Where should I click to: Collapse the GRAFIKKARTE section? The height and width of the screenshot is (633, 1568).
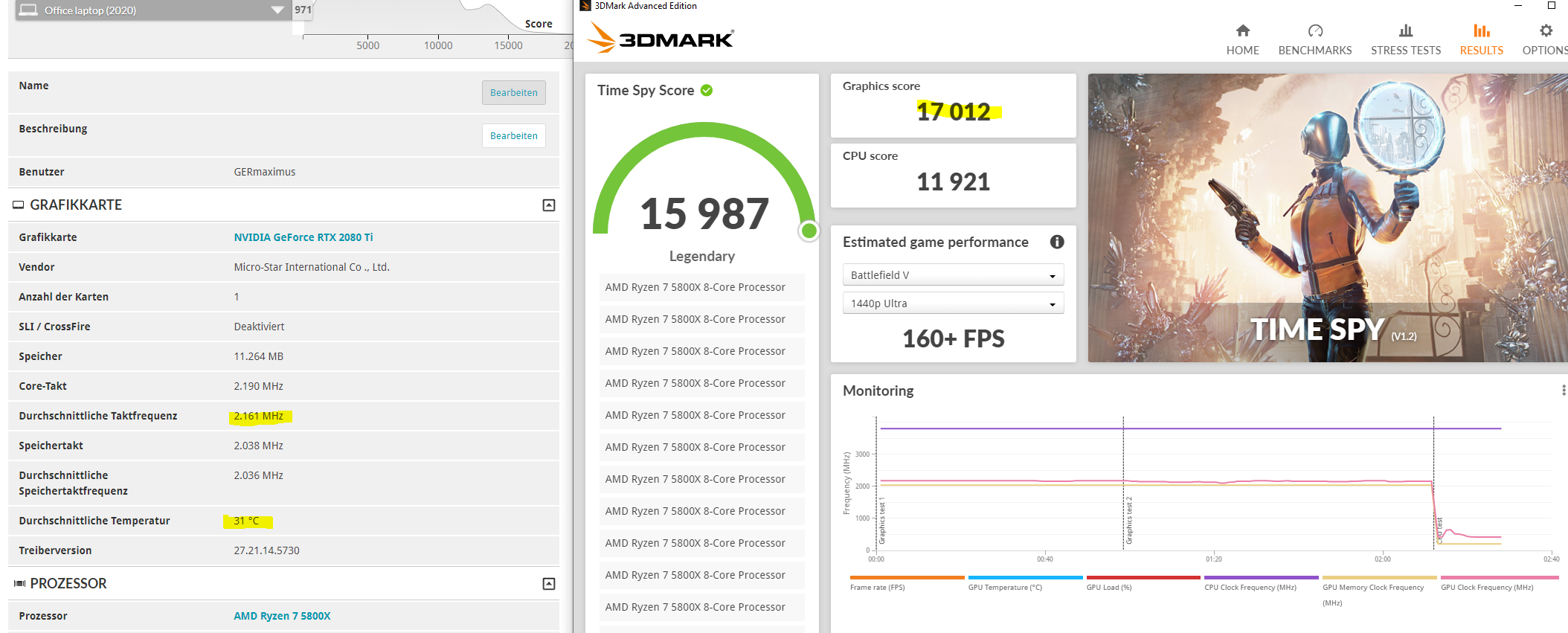click(x=549, y=205)
